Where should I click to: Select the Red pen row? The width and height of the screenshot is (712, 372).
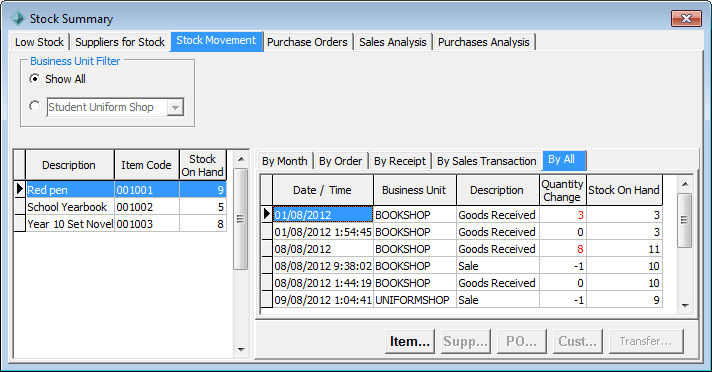click(x=120, y=189)
